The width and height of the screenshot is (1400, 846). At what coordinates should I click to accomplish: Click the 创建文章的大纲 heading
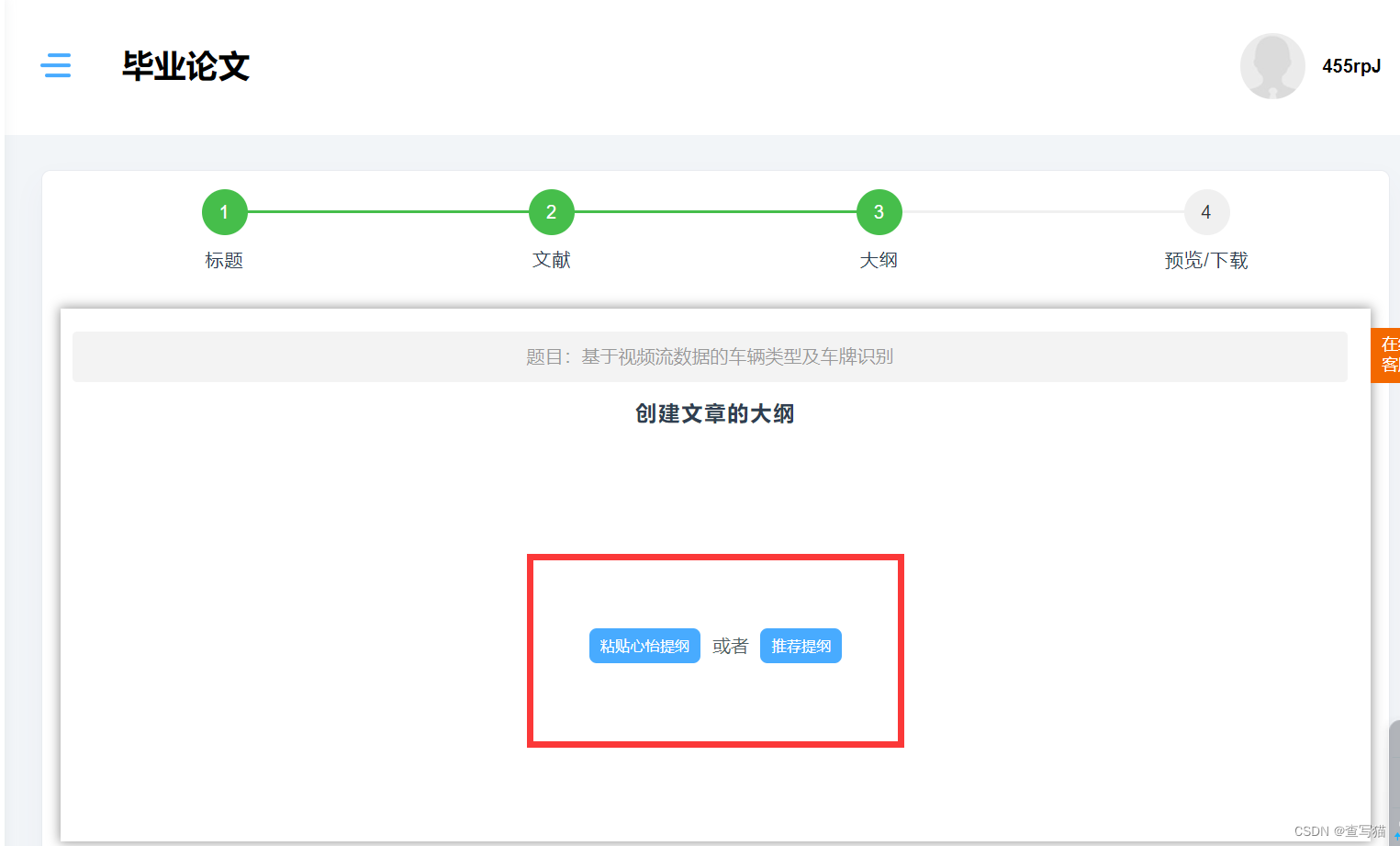click(715, 414)
